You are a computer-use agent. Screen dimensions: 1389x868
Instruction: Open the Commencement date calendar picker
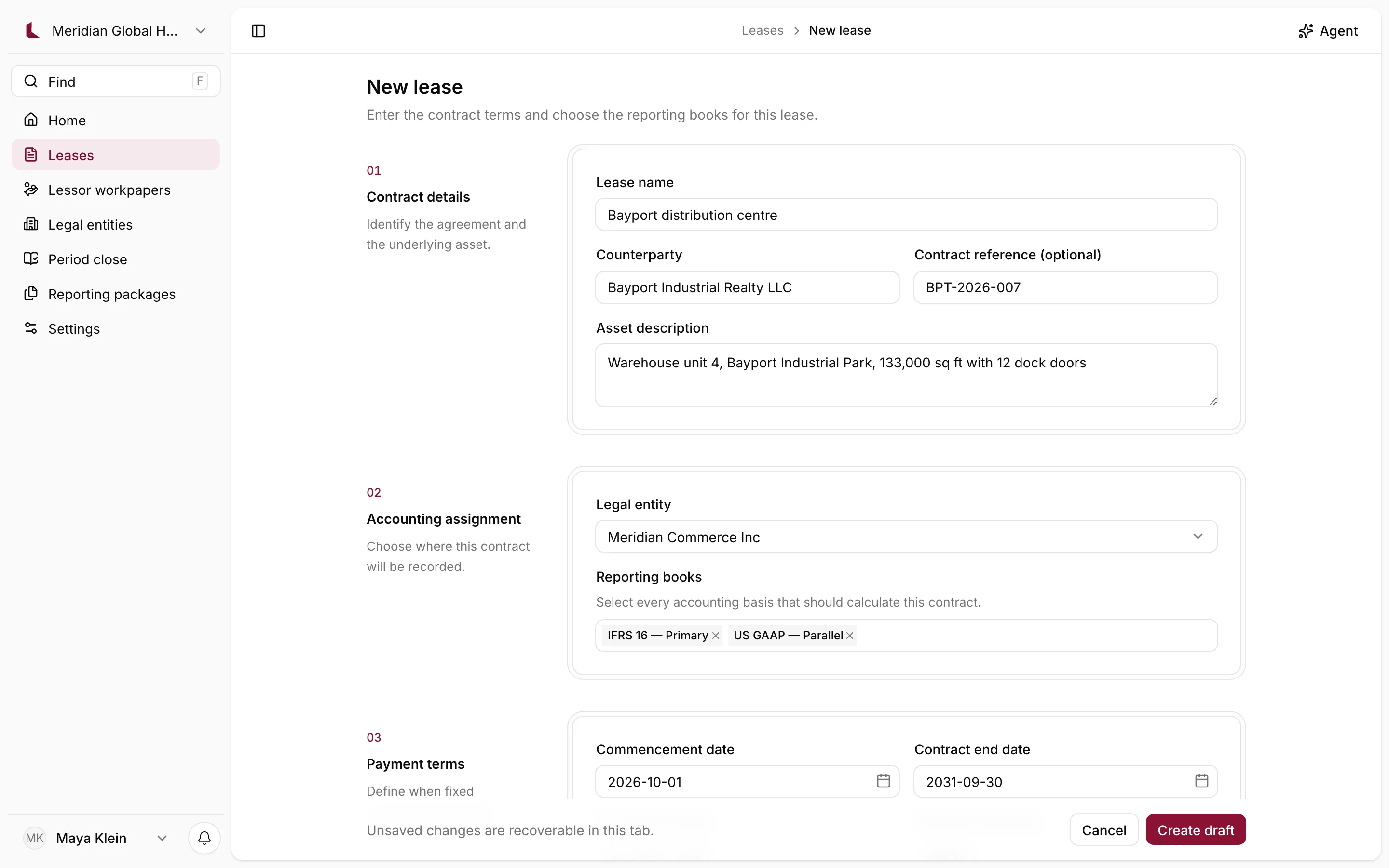(x=884, y=781)
